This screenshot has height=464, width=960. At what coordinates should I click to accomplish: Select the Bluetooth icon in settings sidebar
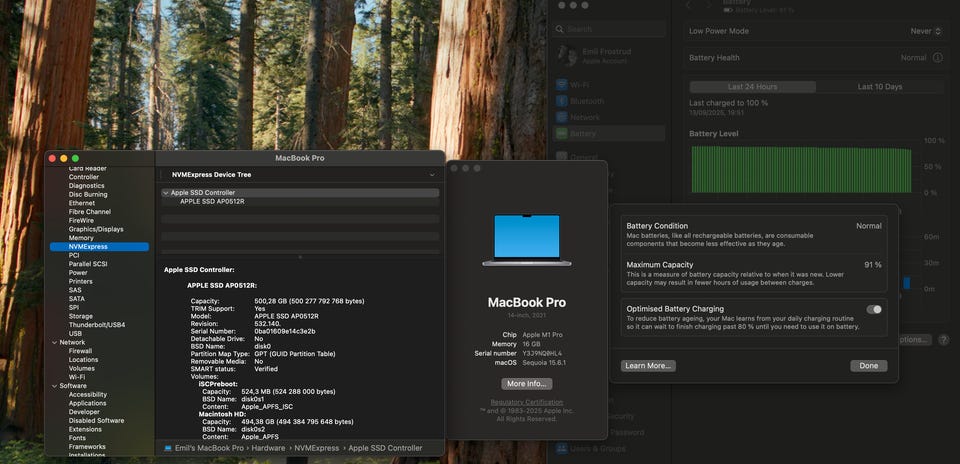pyautogui.click(x=562, y=101)
